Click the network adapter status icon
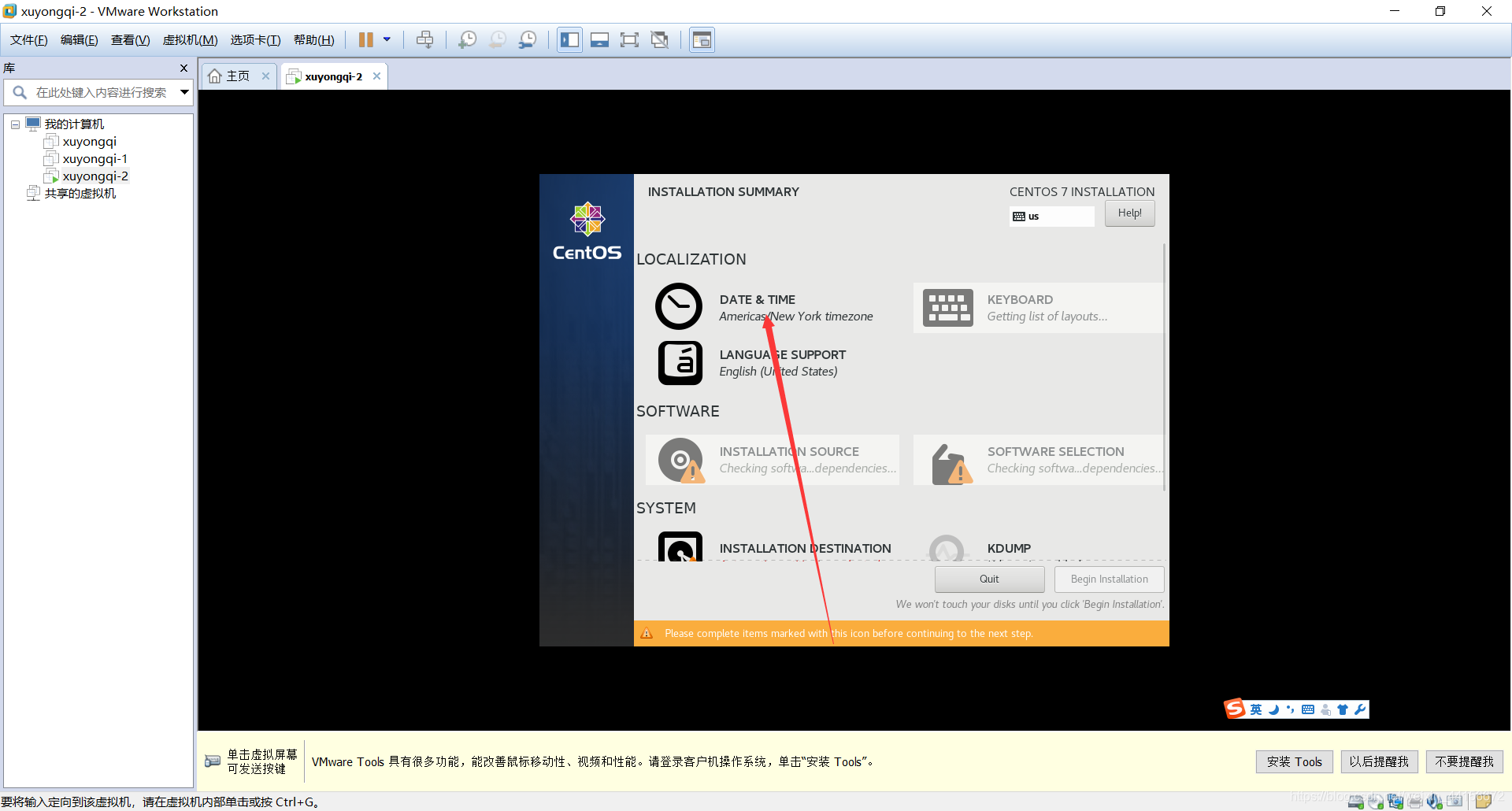The height and width of the screenshot is (811, 1512). 1395,802
